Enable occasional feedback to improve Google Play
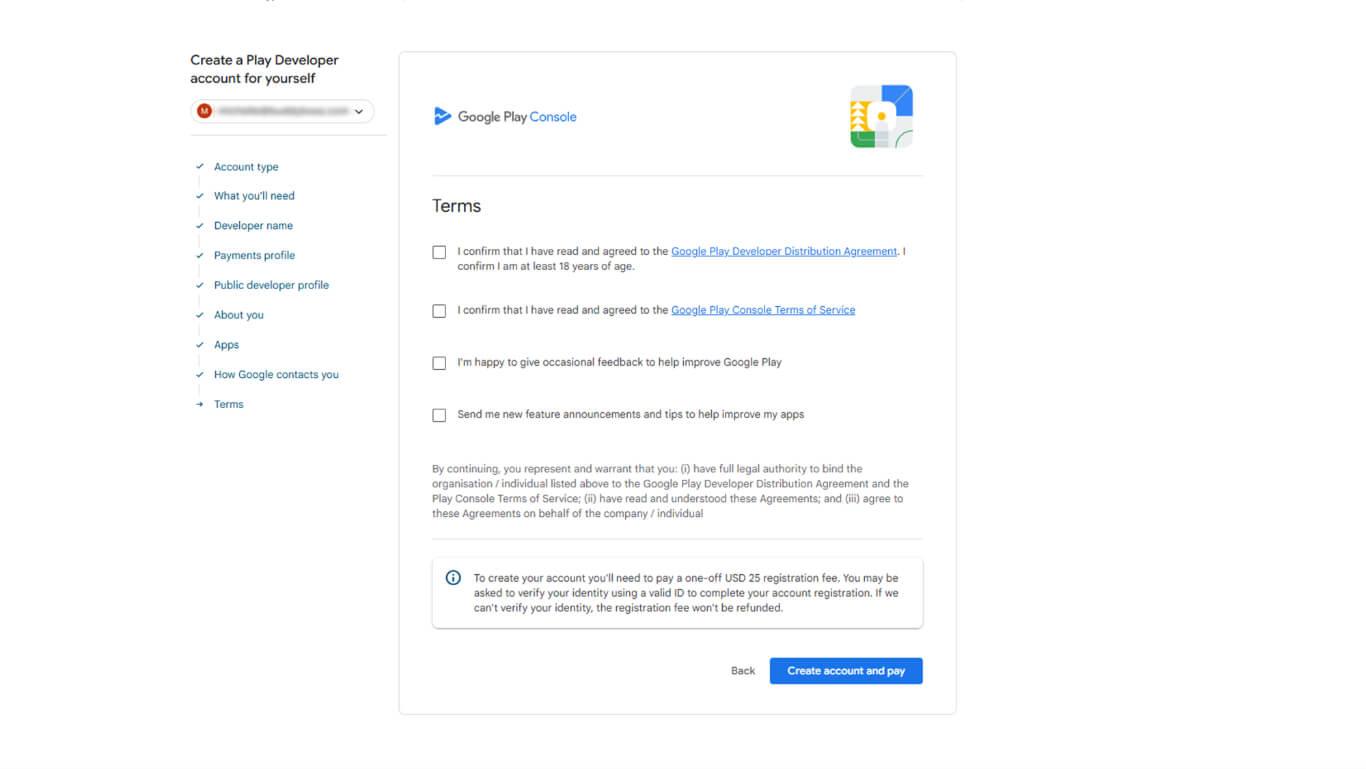Viewport: 1366px width, 769px height. [439, 363]
